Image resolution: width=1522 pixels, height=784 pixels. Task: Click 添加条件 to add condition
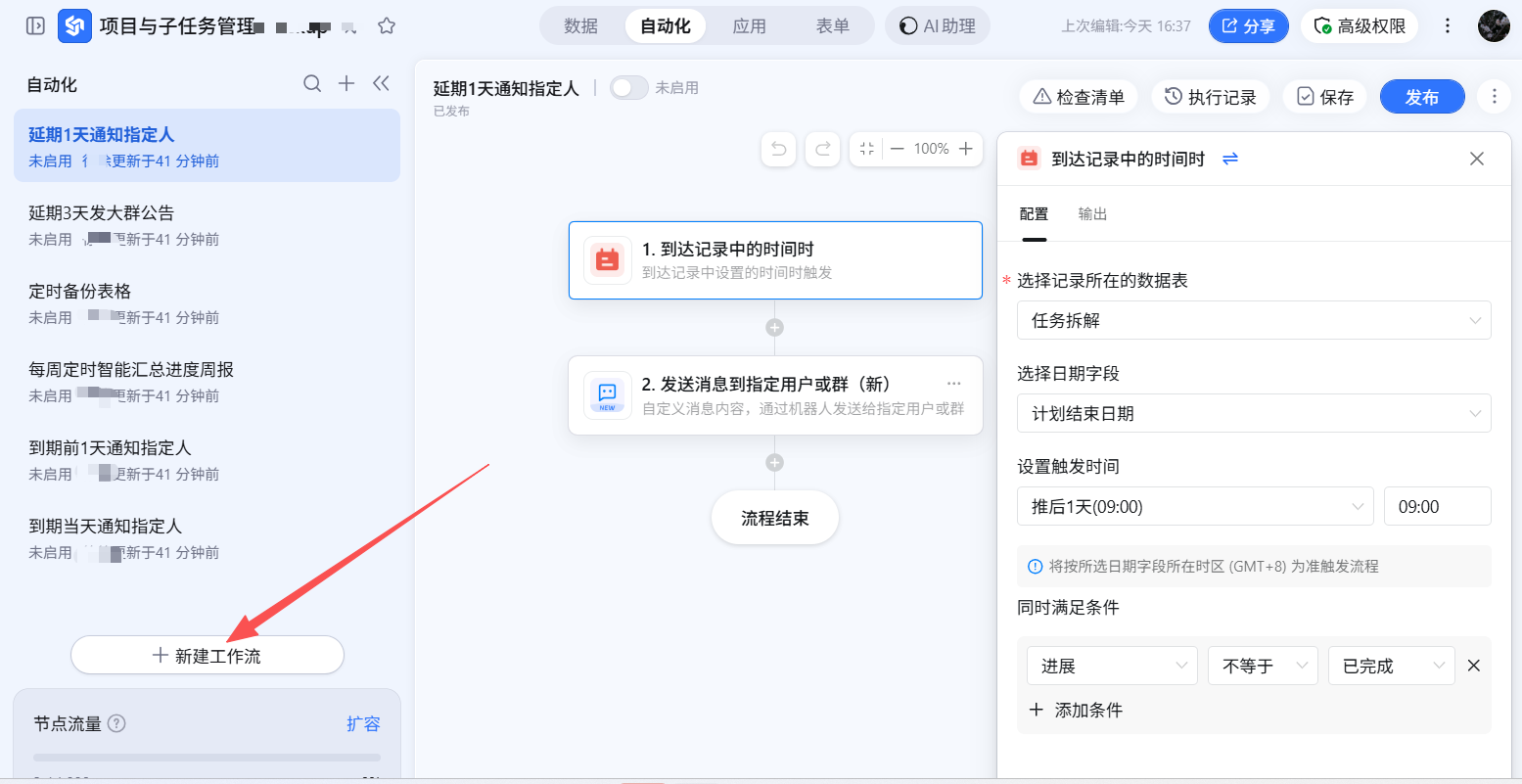point(1076,710)
